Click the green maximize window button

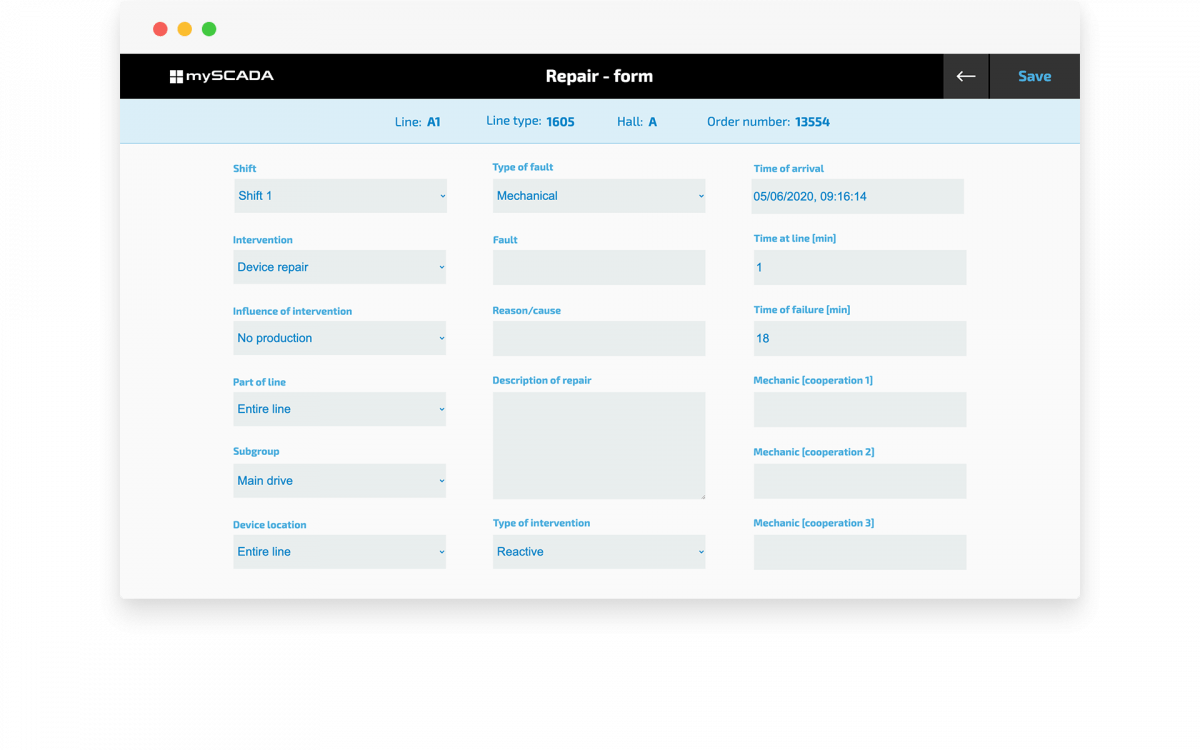tap(209, 29)
